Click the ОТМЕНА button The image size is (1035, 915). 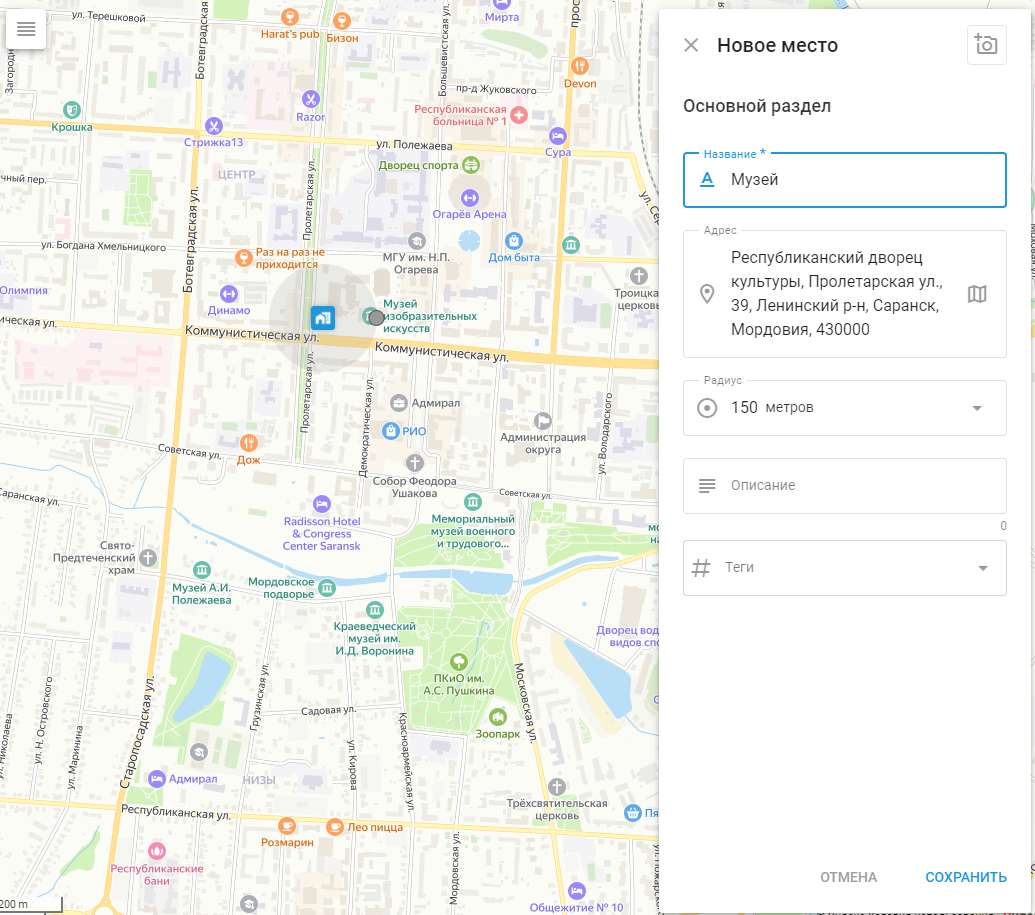[x=848, y=877]
